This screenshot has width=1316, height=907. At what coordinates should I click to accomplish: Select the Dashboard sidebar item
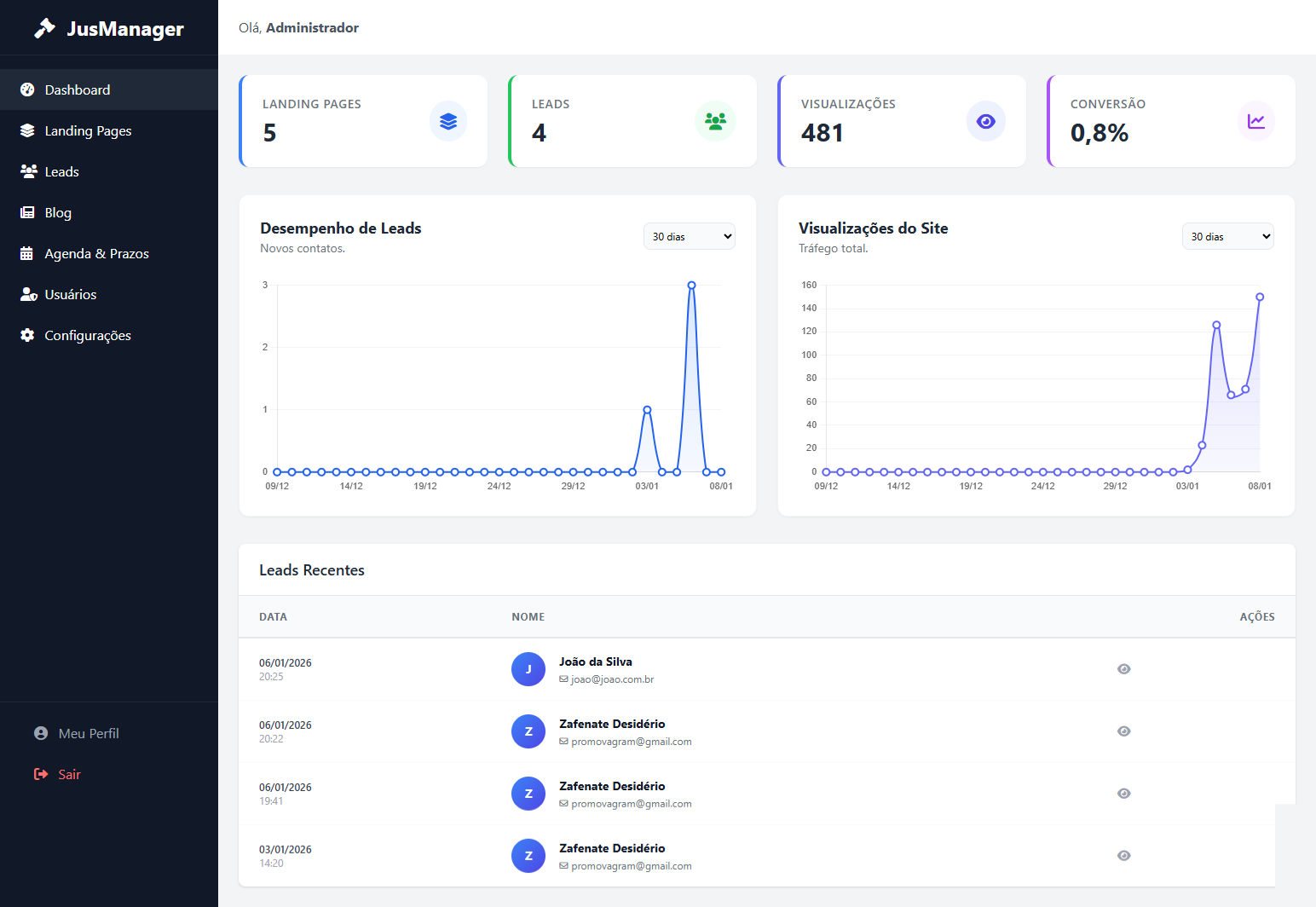click(77, 90)
